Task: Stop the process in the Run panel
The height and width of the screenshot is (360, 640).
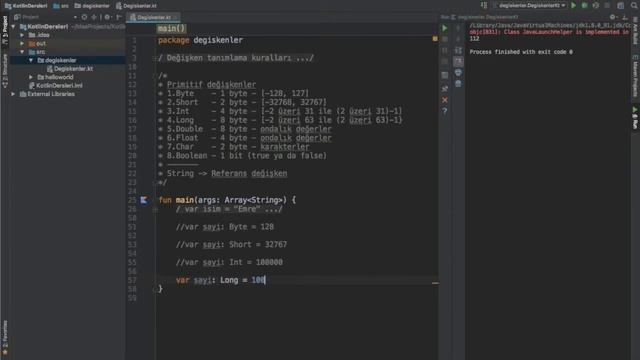Action: pyautogui.click(x=445, y=39)
